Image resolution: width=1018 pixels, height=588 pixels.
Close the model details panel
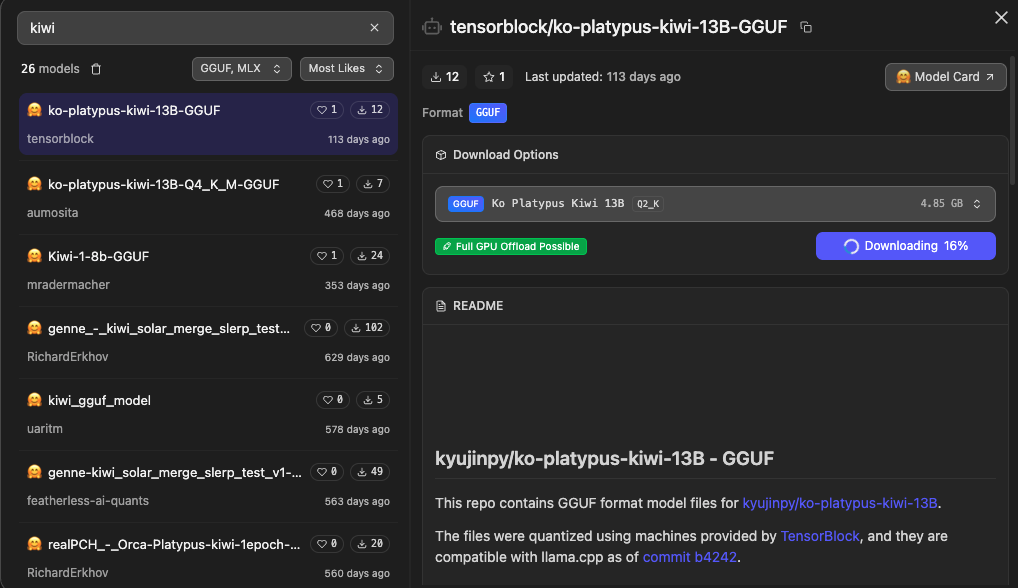(x=1001, y=18)
